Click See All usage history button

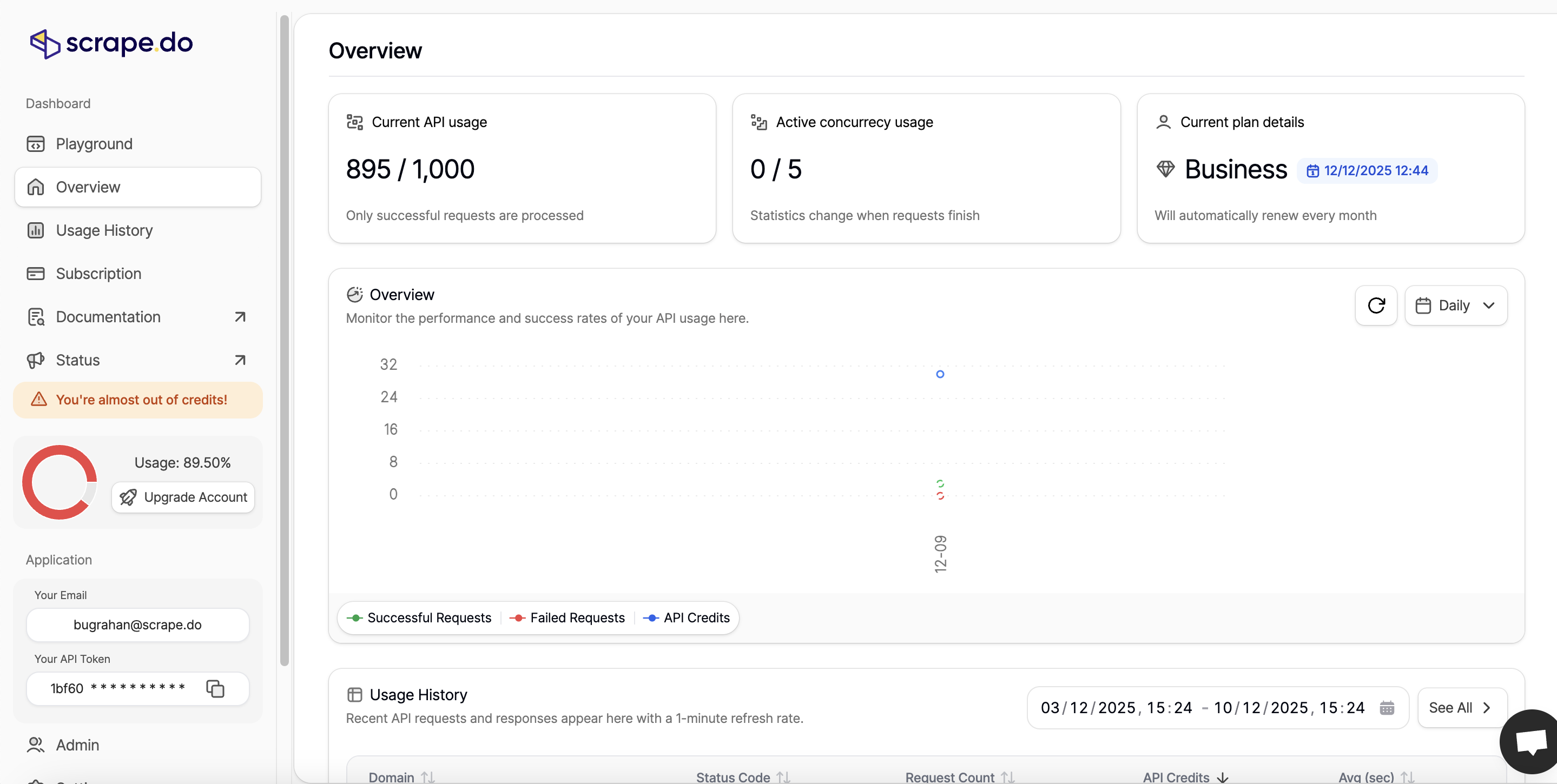1461,708
